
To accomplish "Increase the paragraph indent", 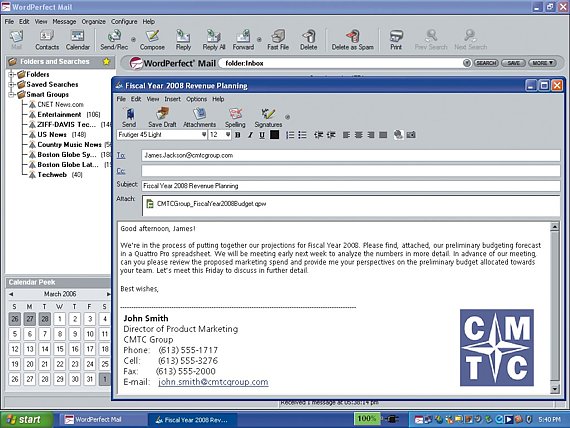I will [331, 135].
